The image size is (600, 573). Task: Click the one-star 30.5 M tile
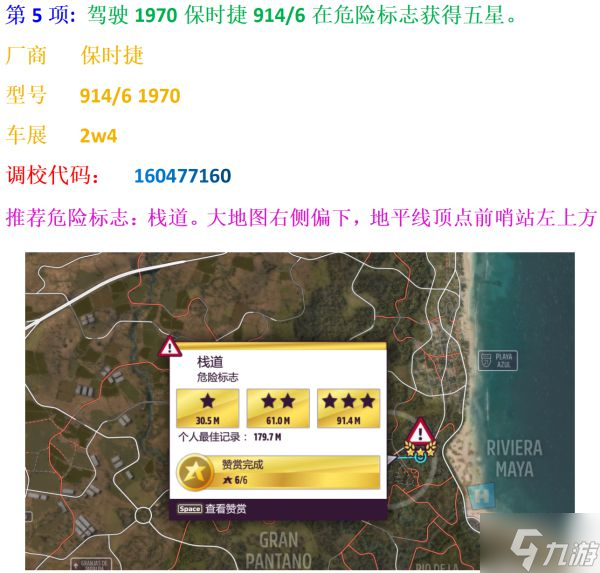click(x=207, y=408)
